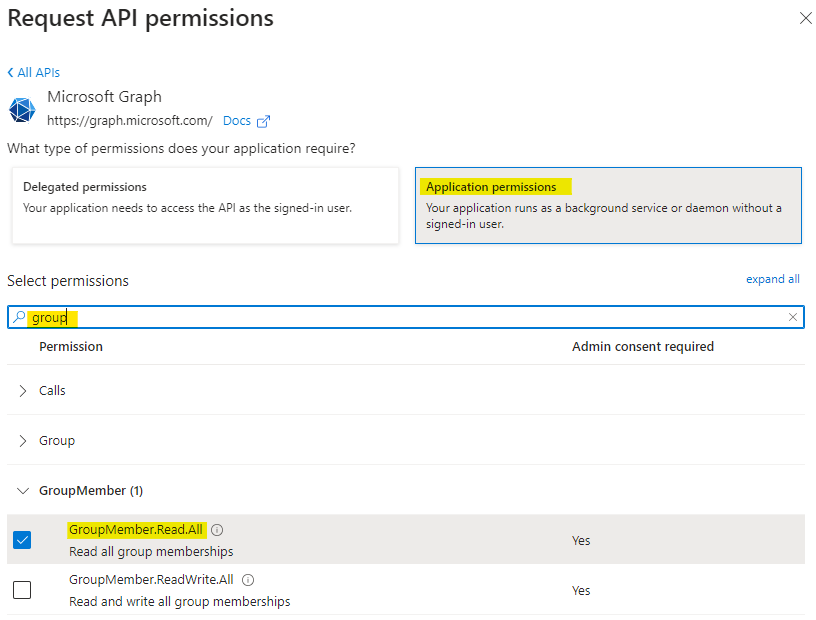Image resolution: width=816 pixels, height=620 pixels.
Task: Click the Permission column header
Action: (x=71, y=347)
